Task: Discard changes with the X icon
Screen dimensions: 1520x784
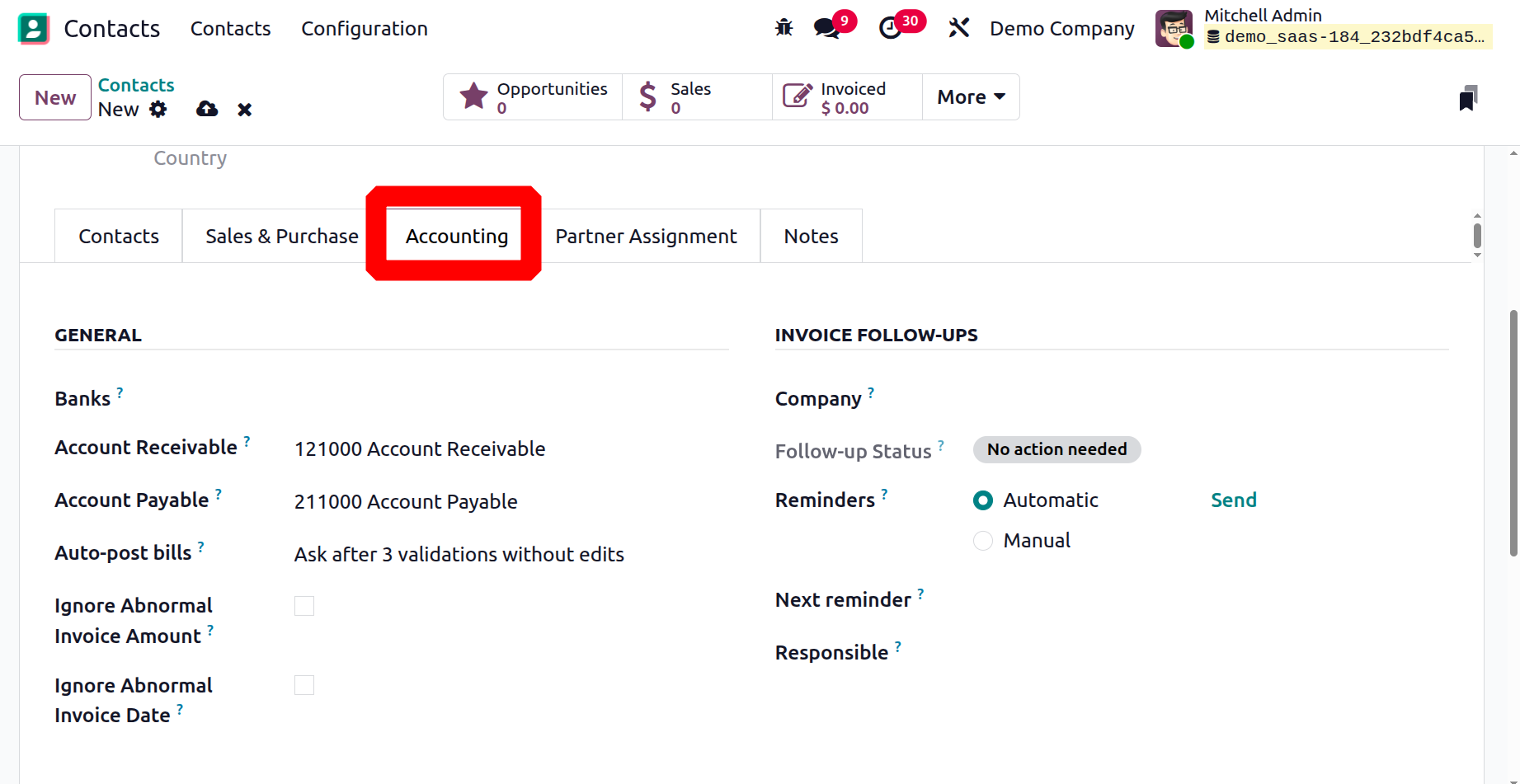Action: click(244, 110)
